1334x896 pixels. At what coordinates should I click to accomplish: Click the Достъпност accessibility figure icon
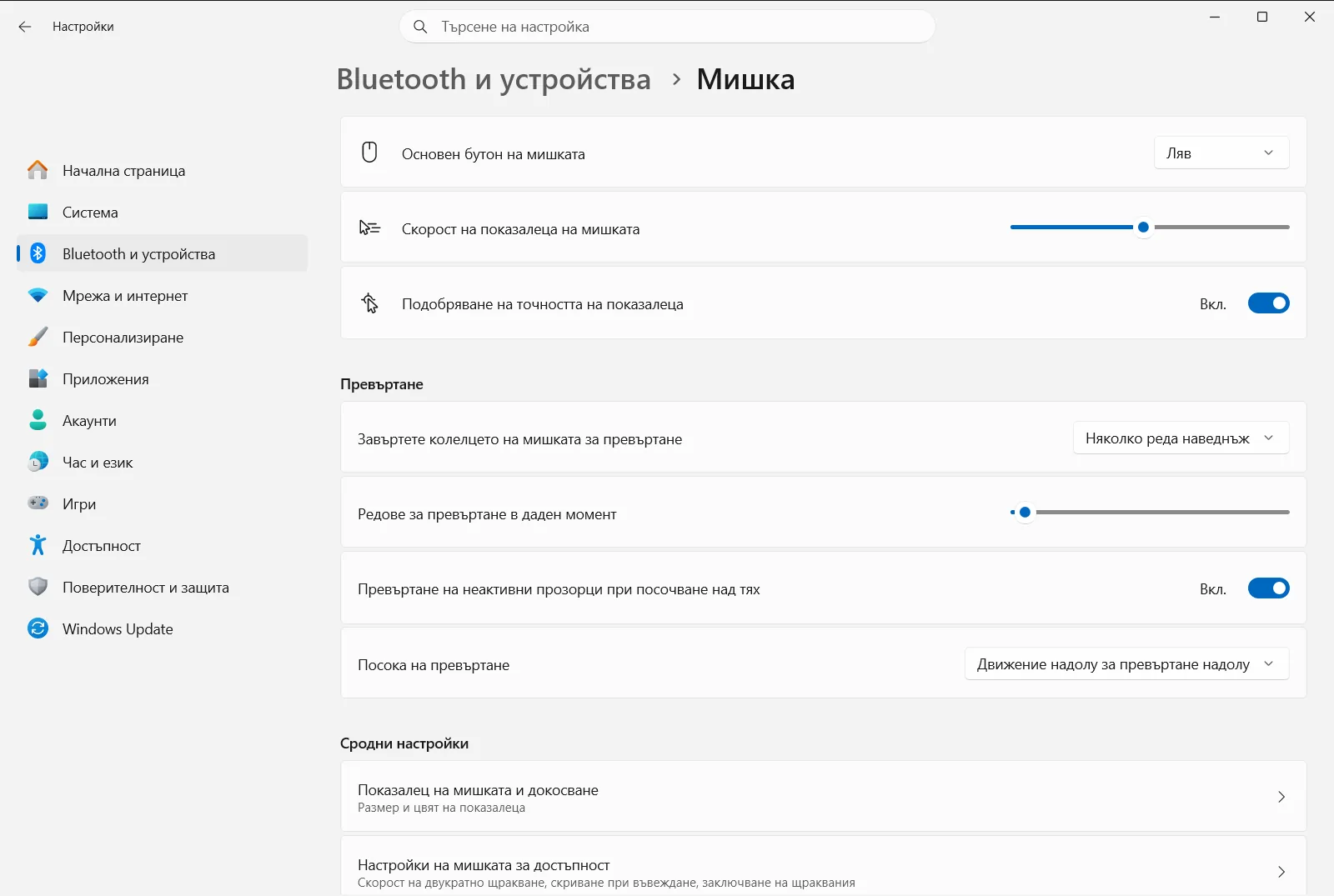[x=38, y=545]
